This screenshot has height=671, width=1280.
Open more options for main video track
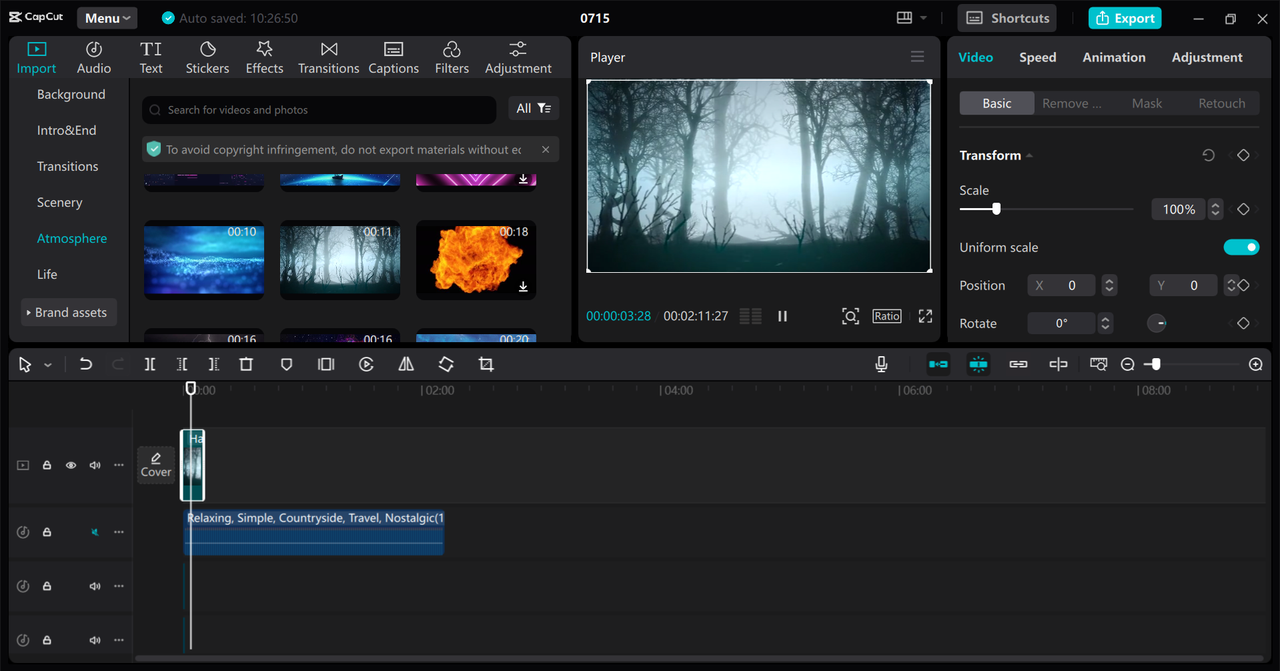click(x=119, y=465)
